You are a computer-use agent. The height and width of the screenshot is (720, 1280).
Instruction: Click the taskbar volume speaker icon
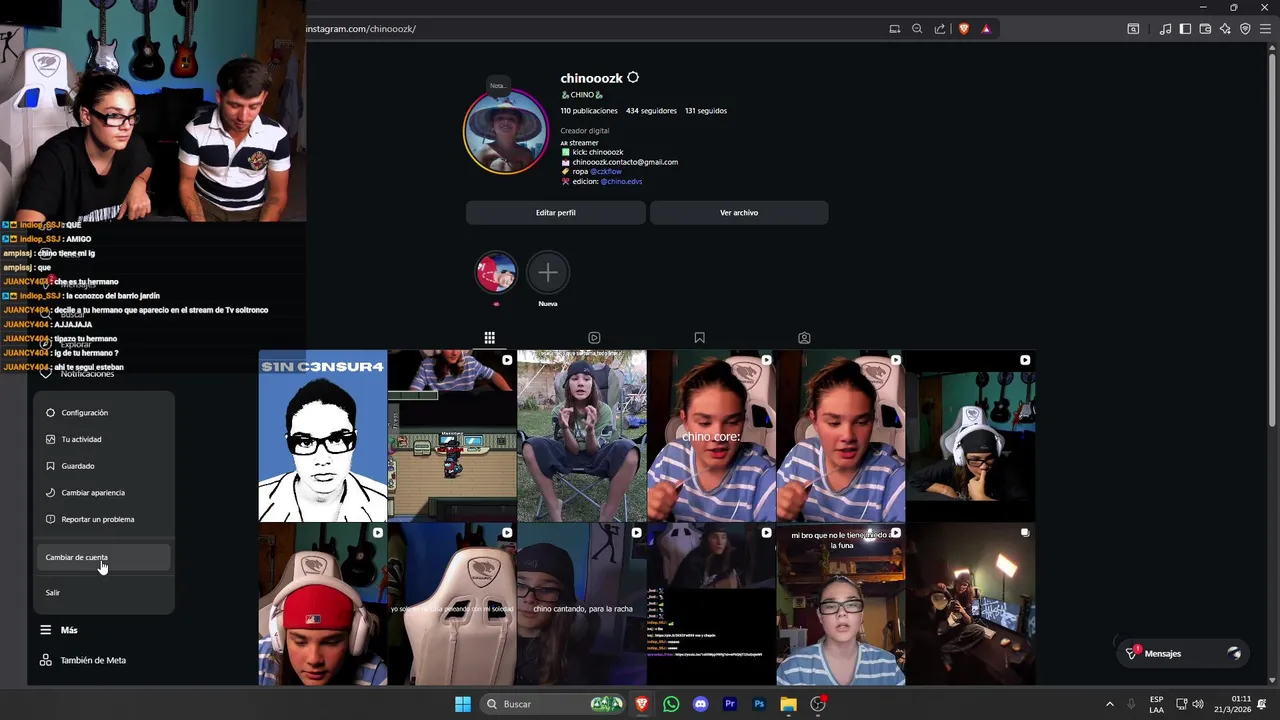[1198, 704]
